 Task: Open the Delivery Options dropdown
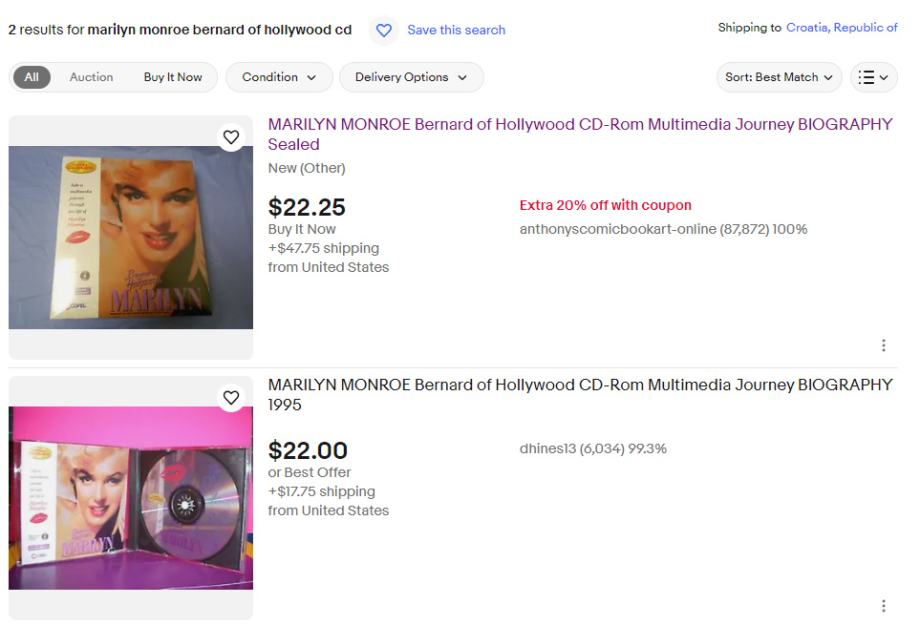[411, 77]
